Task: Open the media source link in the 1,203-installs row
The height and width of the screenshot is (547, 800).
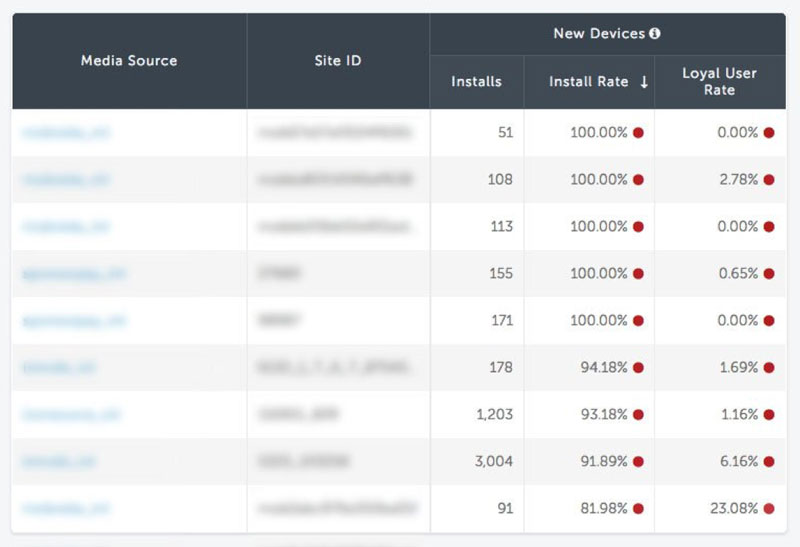Action: click(71, 414)
